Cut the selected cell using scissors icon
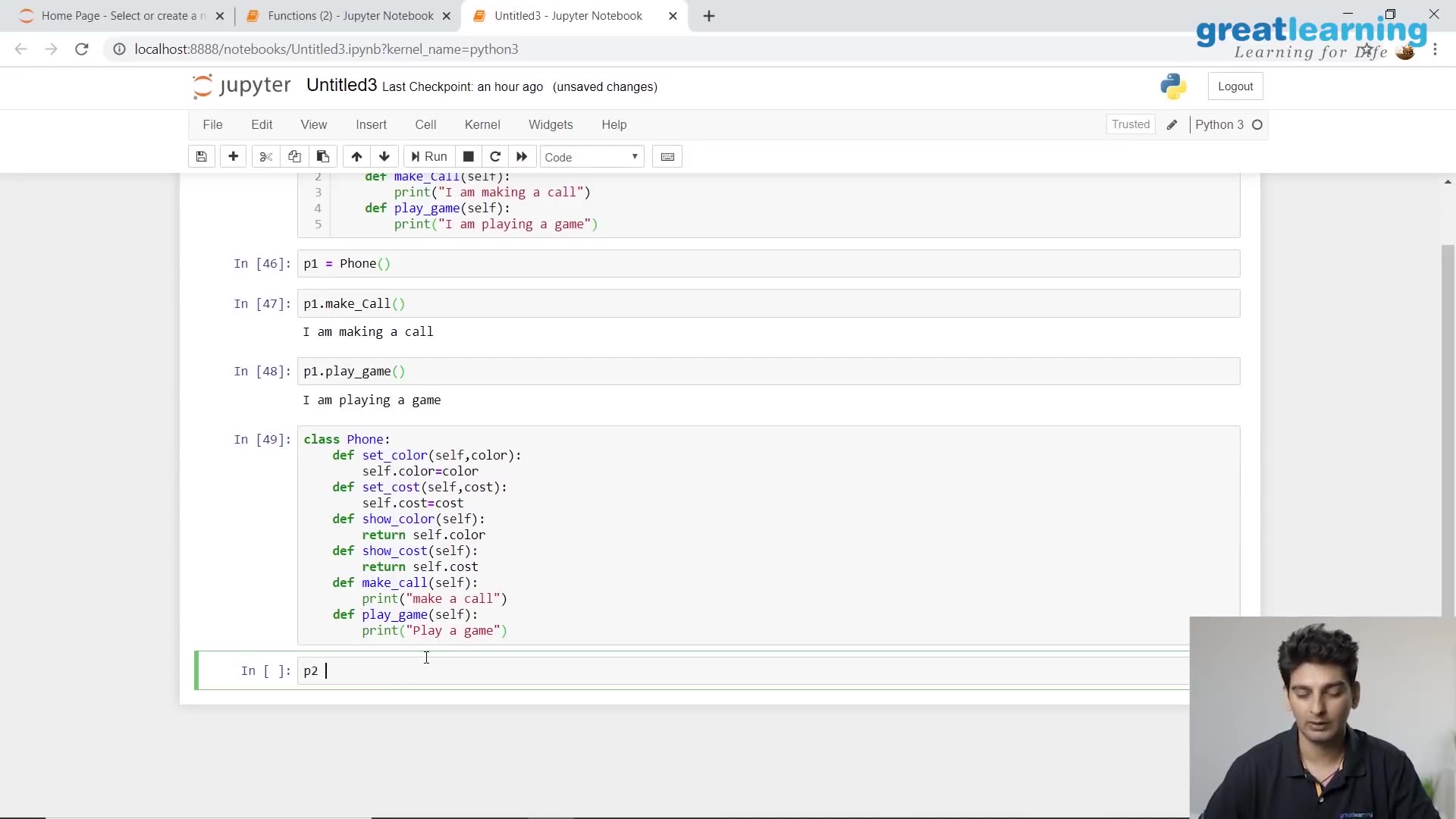The height and width of the screenshot is (819, 1456). click(265, 156)
